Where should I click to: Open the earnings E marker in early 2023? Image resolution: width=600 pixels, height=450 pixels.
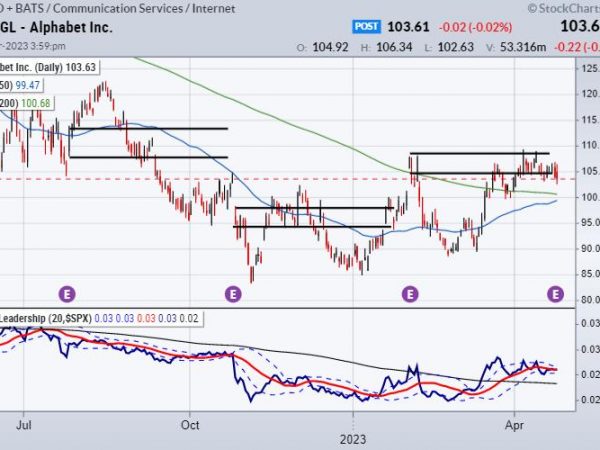click(x=410, y=294)
